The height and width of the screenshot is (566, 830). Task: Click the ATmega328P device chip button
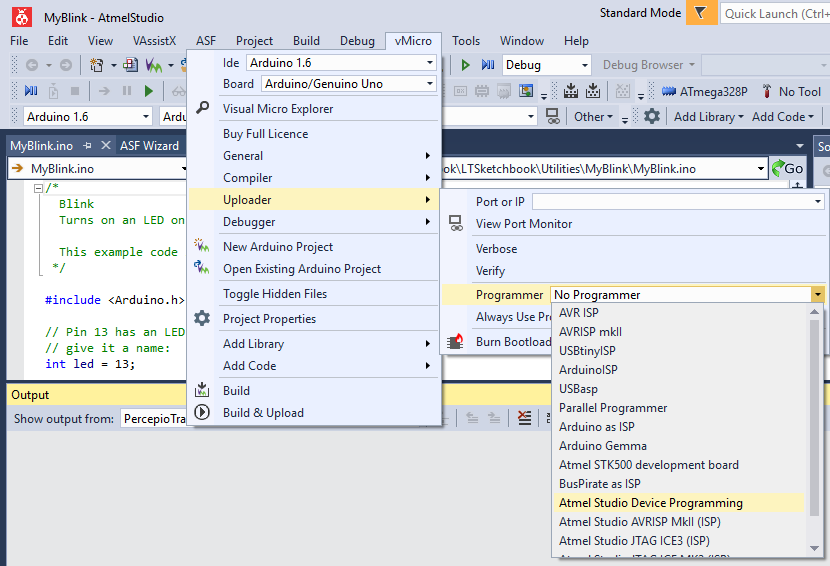tap(705, 92)
